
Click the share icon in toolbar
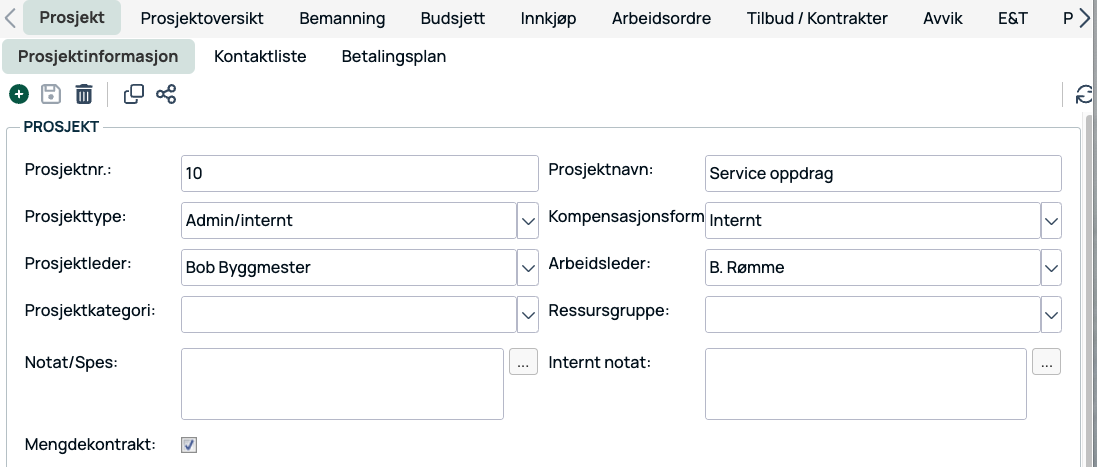[166, 95]
